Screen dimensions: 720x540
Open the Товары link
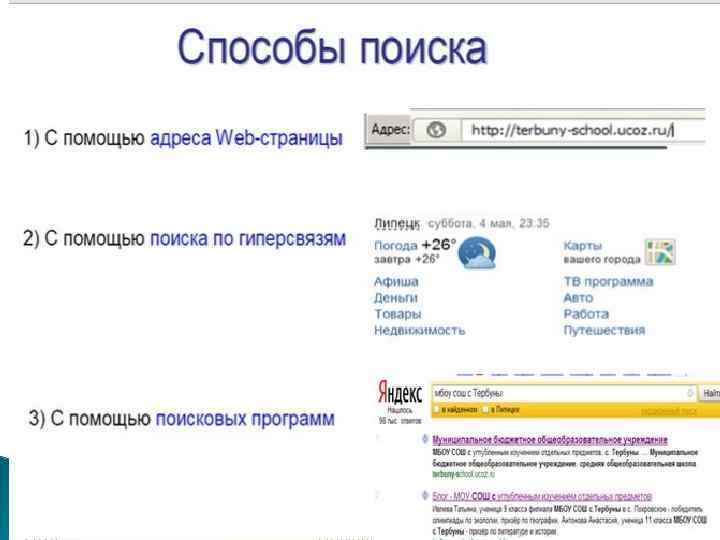397,314
